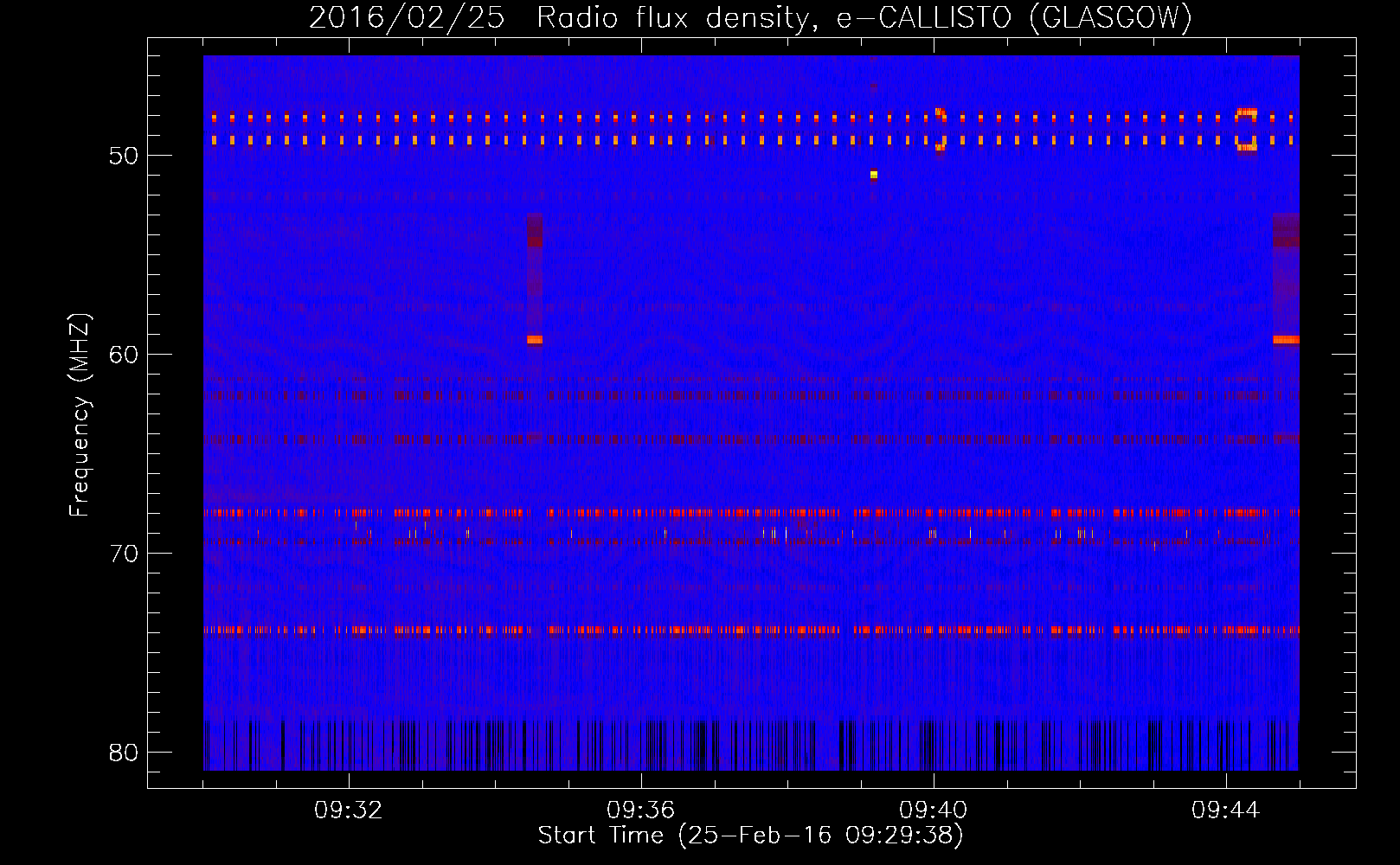
Task: Click the "Frequency (MHZ)" axis label
Action: coord(80,415)
